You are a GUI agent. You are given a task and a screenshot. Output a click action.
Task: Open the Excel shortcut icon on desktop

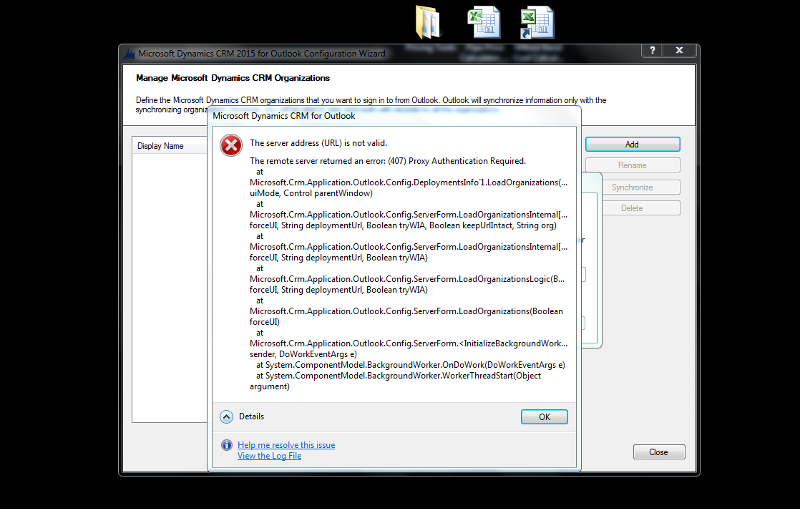point(537,23)
